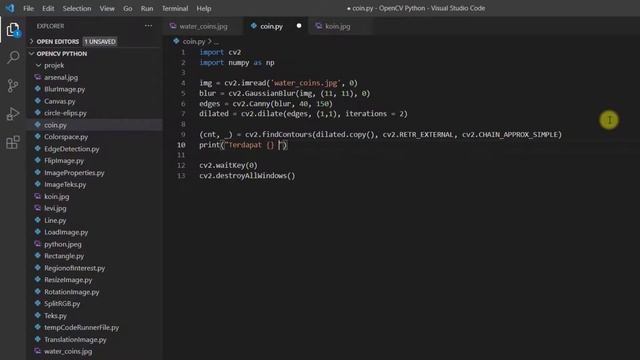Click the VS Code logo icon

[x=10, y=8]
